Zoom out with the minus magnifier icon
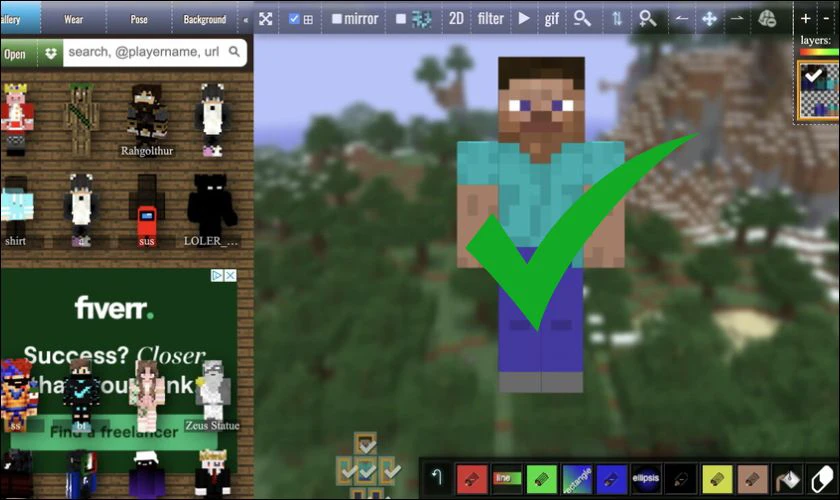This screenshot has width=840, height=500. (x=582, y=19)
